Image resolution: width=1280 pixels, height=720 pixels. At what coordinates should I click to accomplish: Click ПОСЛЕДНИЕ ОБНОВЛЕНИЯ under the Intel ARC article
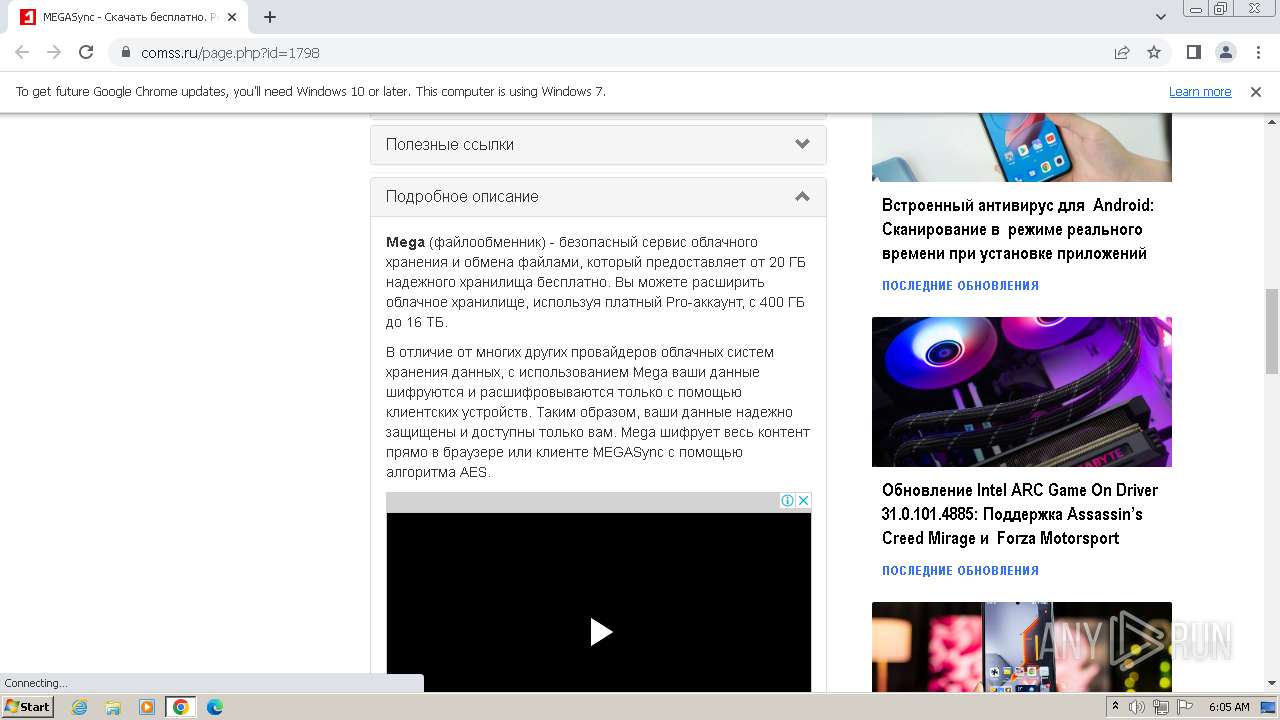tap(960, 571)
